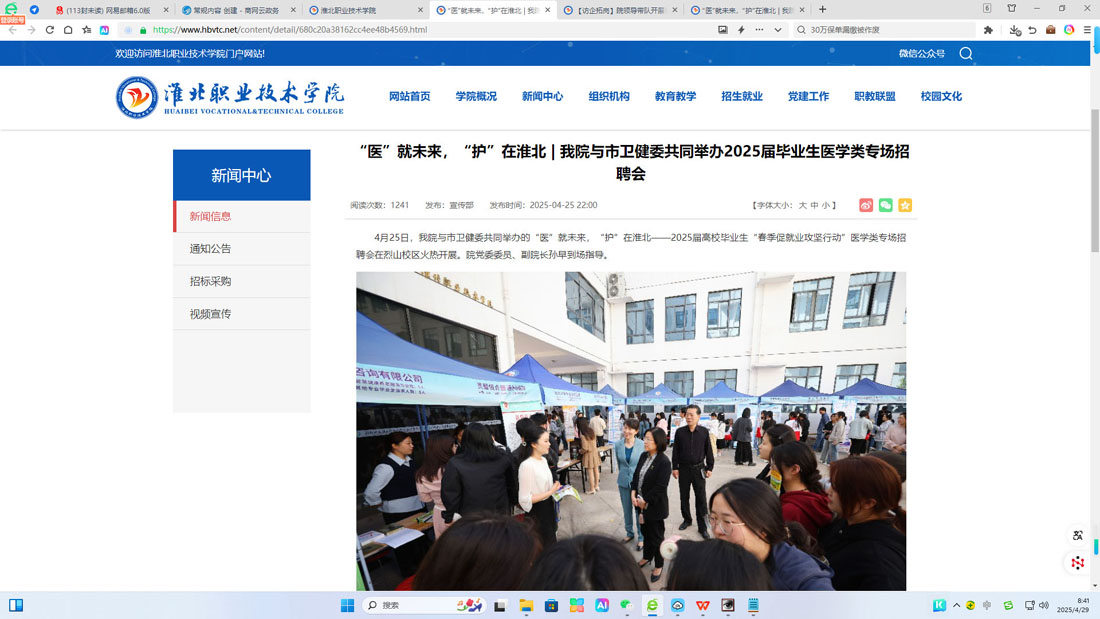Expand the system tray hidden icons chevron
This screenshot has width=1100, height=619.
[956, 605]
